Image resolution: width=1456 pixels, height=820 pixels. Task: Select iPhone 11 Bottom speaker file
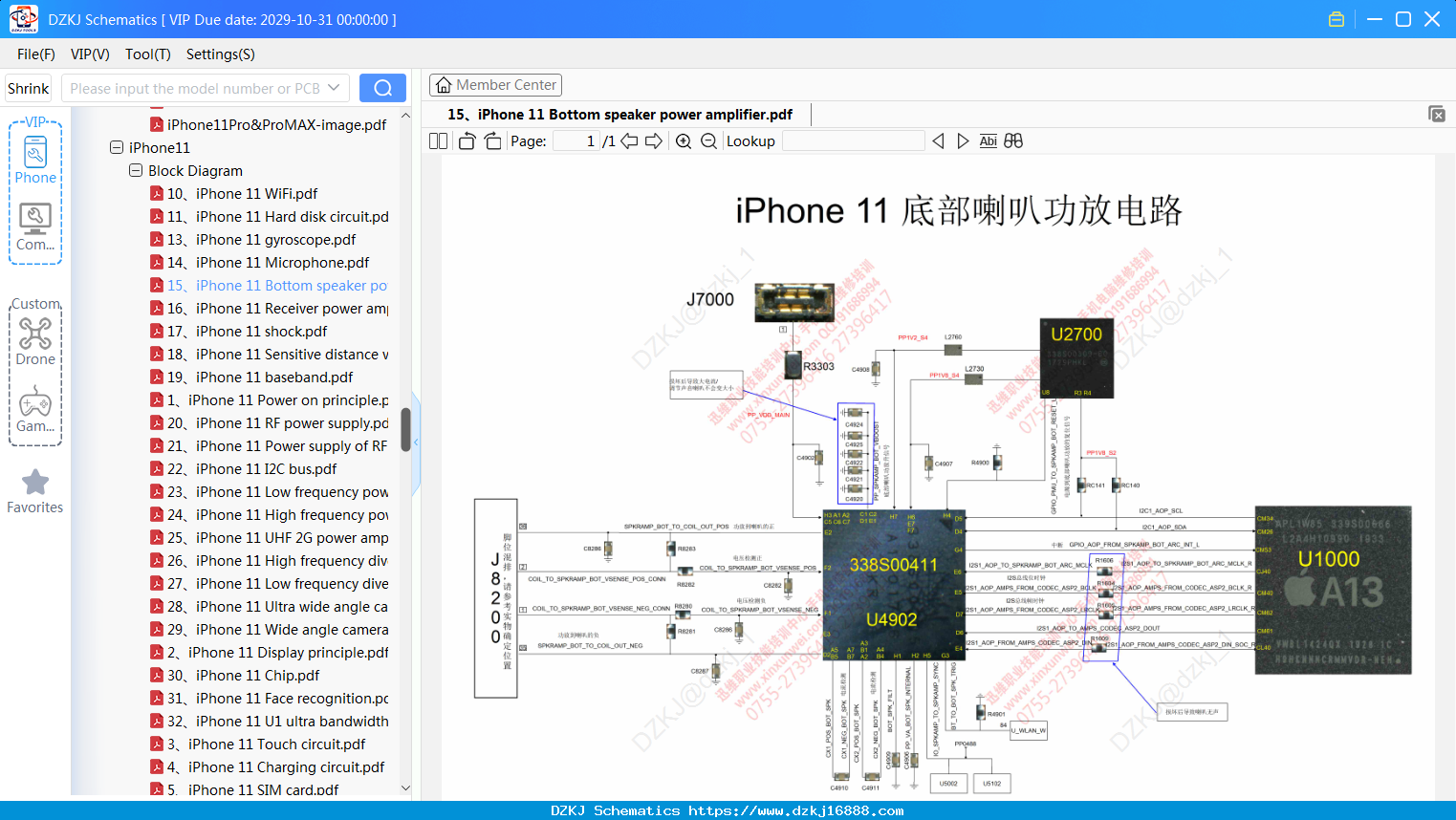point(269,285)
